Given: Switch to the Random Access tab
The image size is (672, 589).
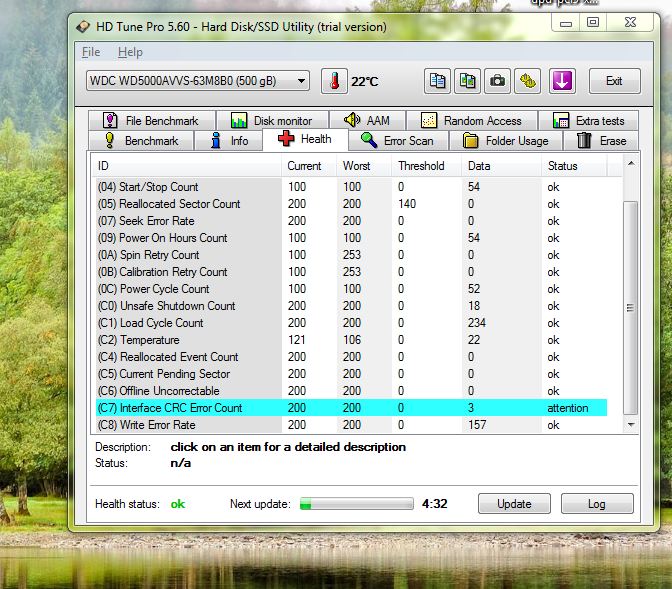Looking at the screenshot, I should tap(472, 120).
